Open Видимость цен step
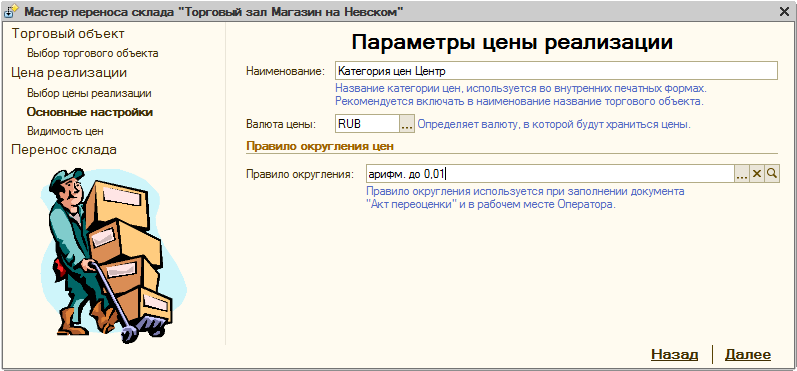Viewport: 797px width, 371px height. click(65, 131)
